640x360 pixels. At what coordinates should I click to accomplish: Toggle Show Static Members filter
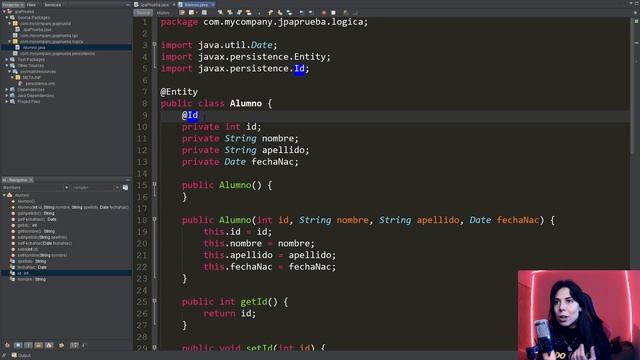(x=28, y=345)
